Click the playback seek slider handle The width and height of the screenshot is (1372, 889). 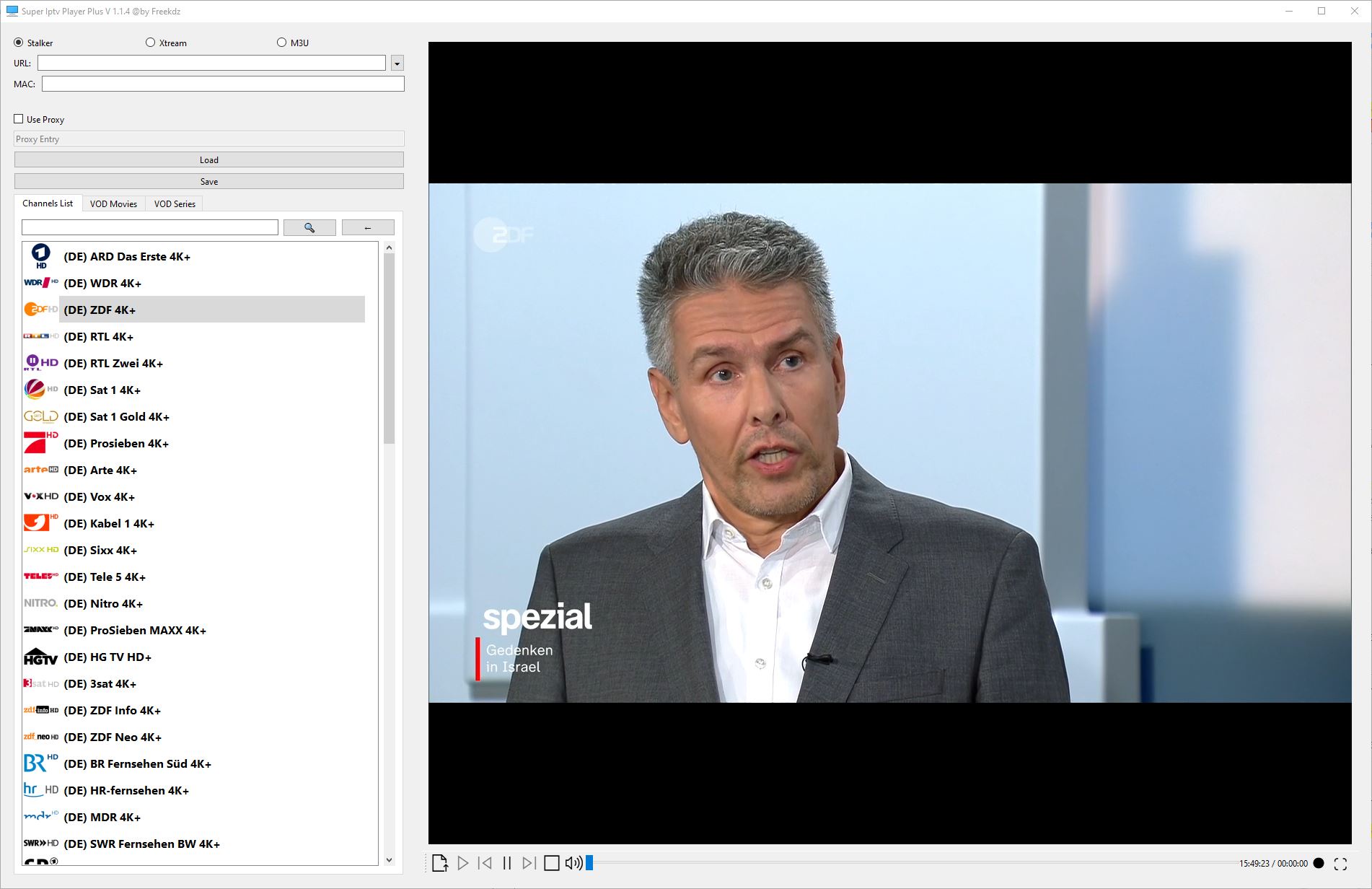[x=589, y=863]
